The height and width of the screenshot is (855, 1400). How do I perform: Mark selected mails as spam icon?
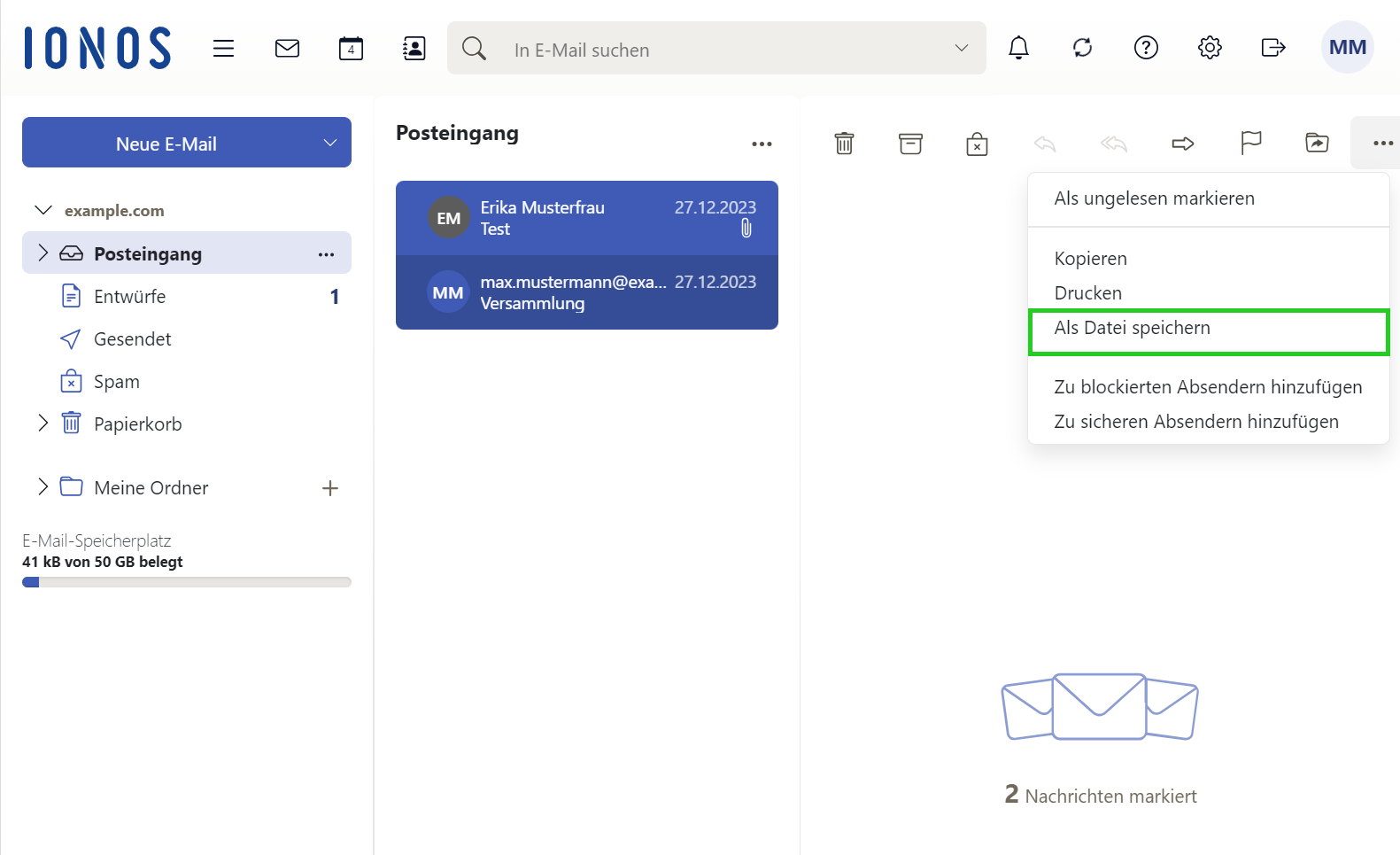(x=977, y=144)
